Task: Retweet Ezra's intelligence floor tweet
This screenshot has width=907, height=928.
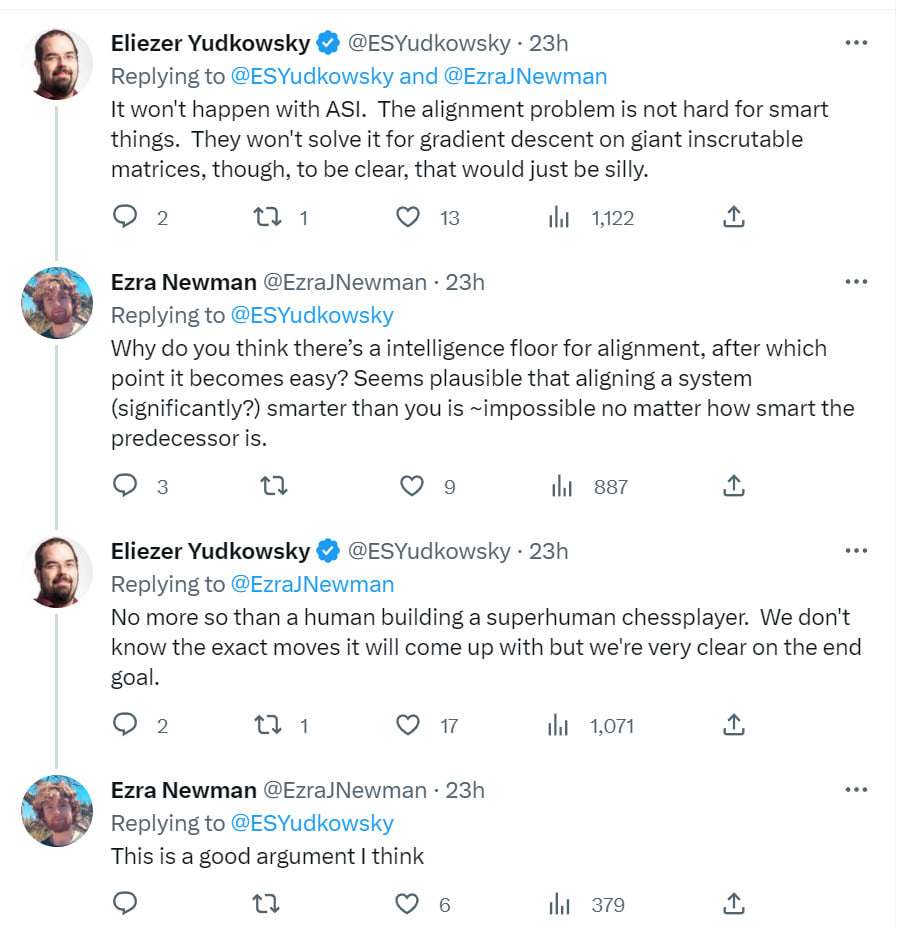Action: click(x=273, y=486)
